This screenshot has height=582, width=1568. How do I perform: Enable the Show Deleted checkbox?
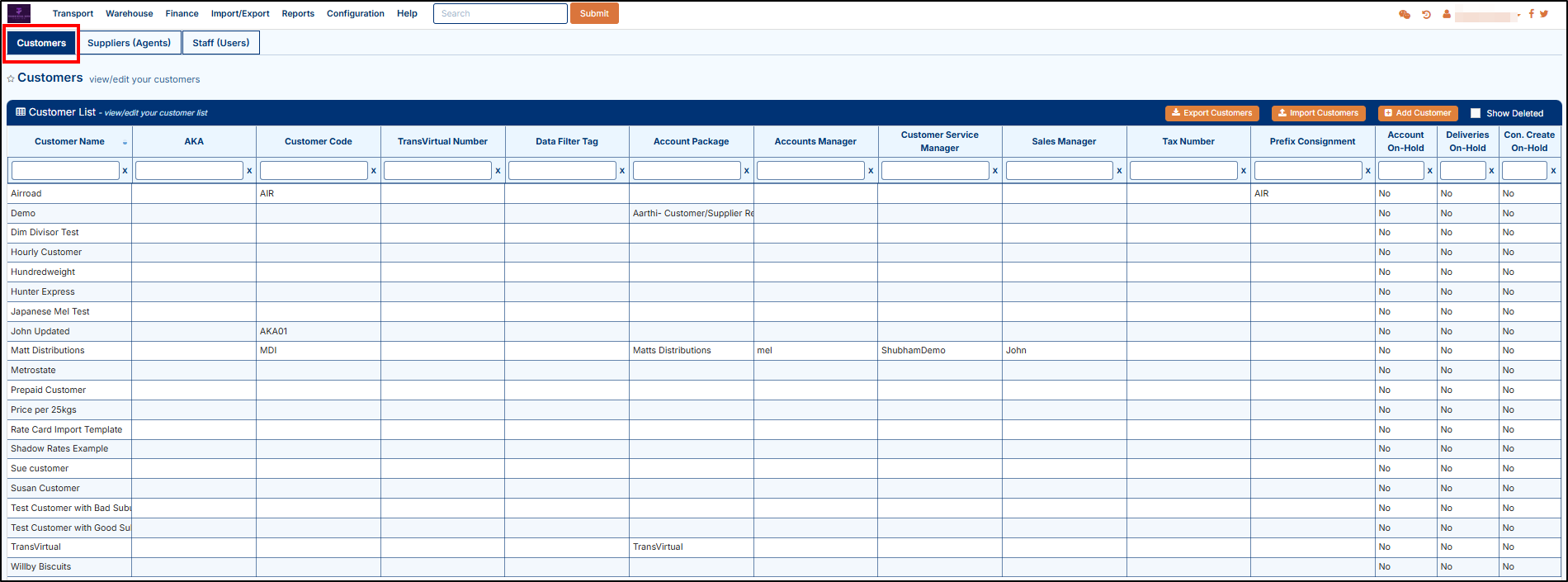tap(1476, 113)
